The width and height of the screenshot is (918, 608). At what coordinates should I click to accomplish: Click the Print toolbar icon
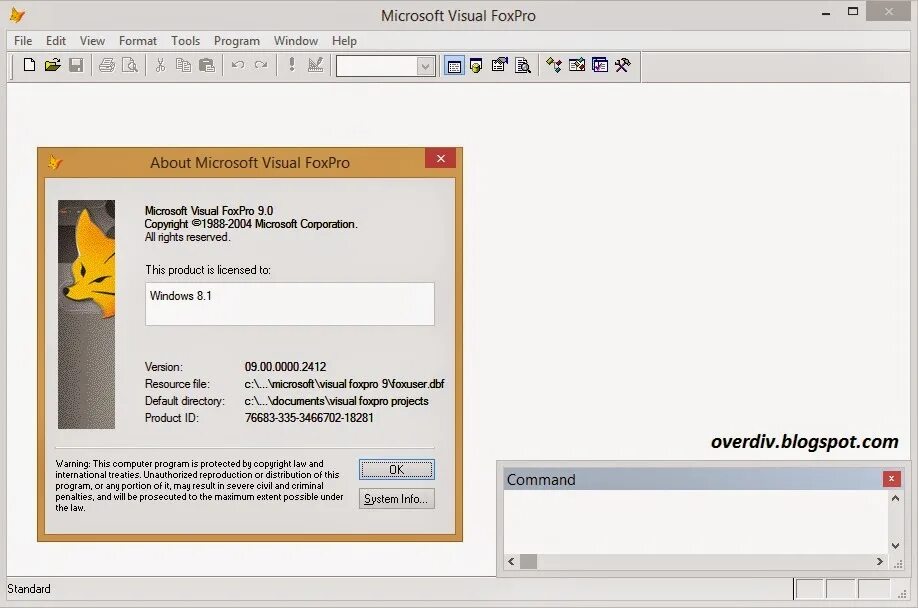[107, 65]
